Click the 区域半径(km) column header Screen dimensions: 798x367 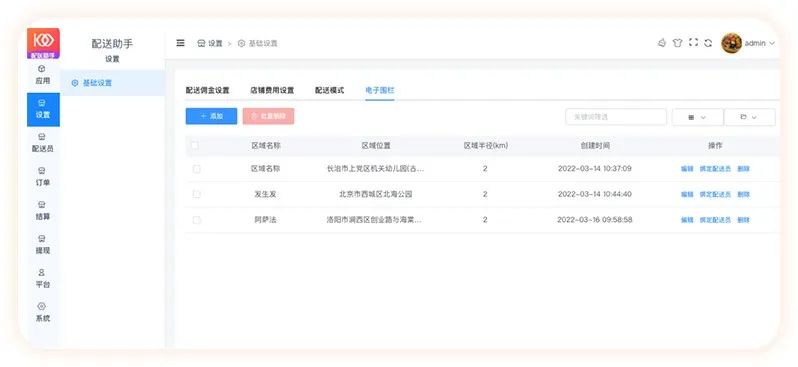click(x=486, y=146)
